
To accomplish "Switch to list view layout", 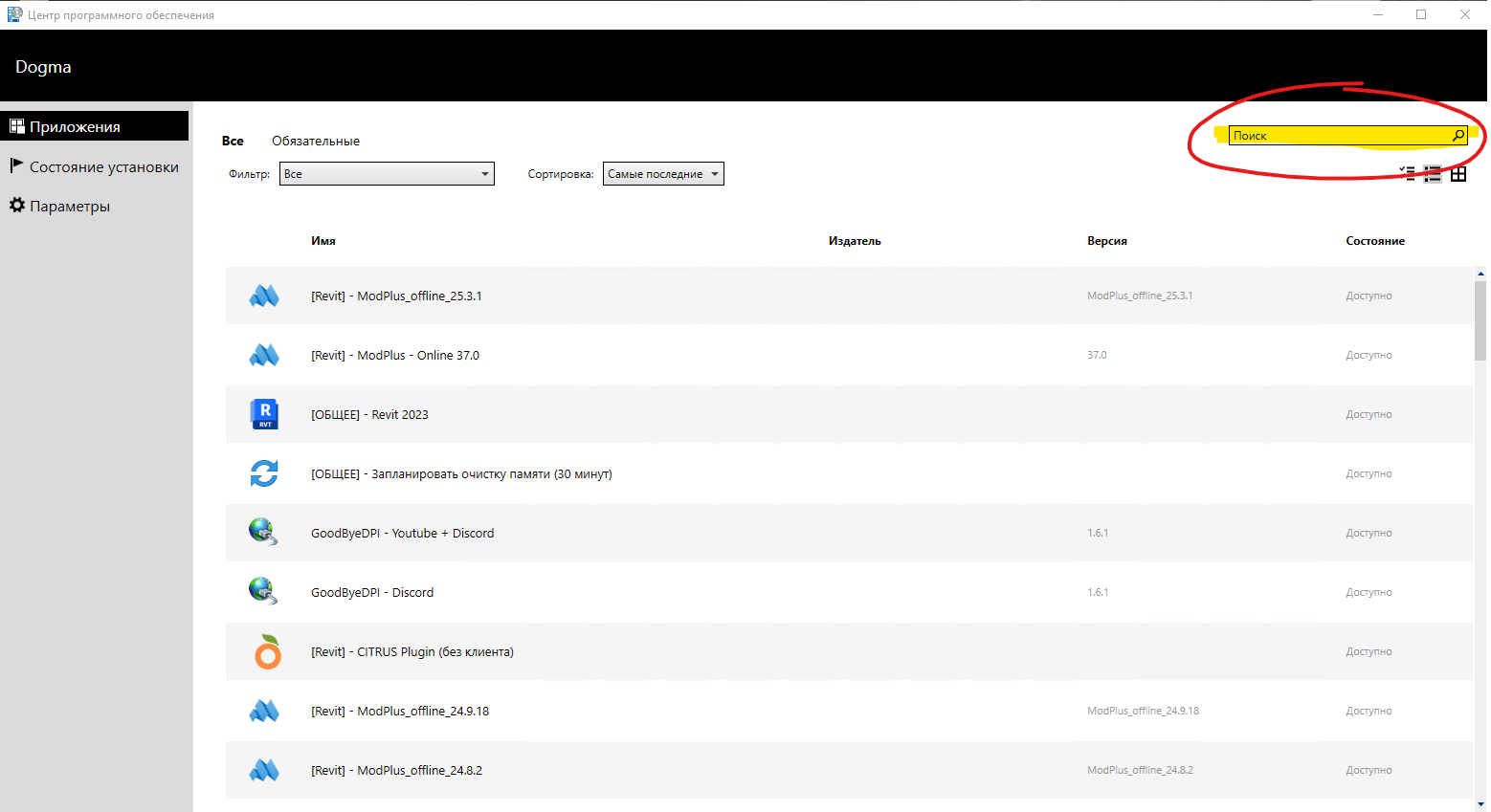I will point(1433,174).
